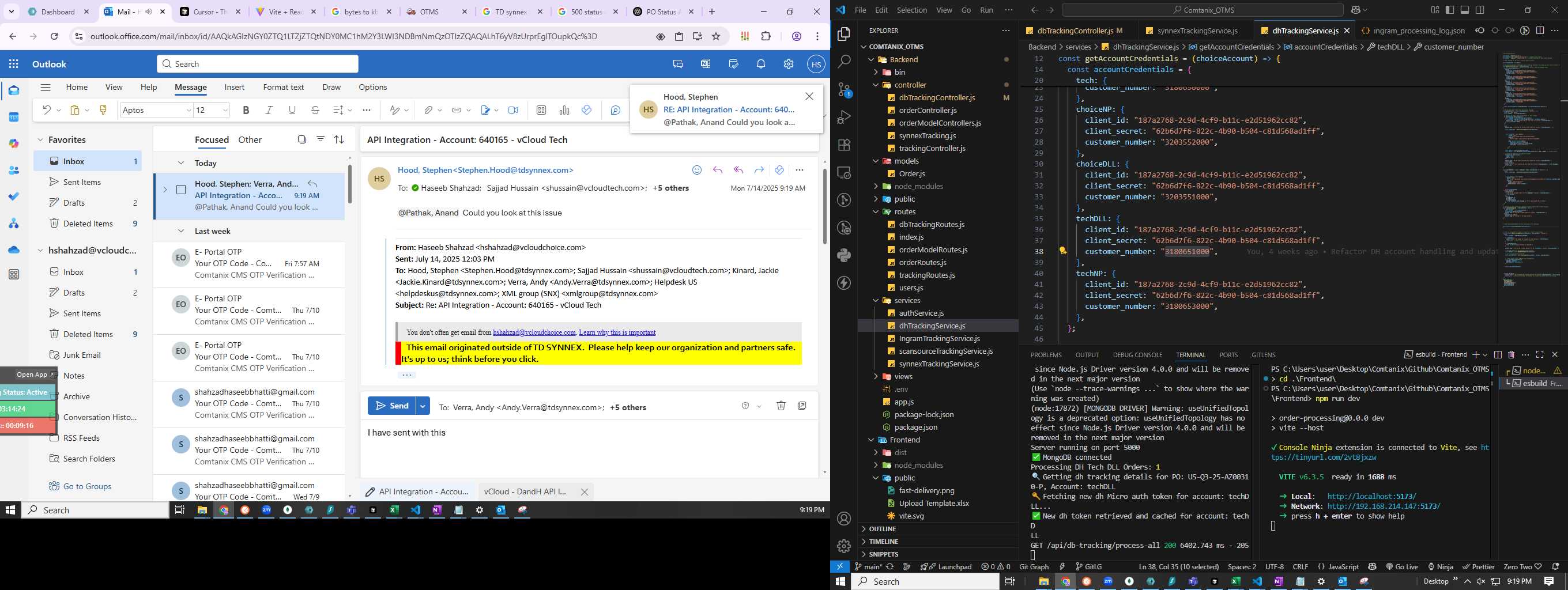Open the Selection menu in VS Code
Image resolution: width=1568 pixels, height=590 pixels.
(x=912, y=10)
